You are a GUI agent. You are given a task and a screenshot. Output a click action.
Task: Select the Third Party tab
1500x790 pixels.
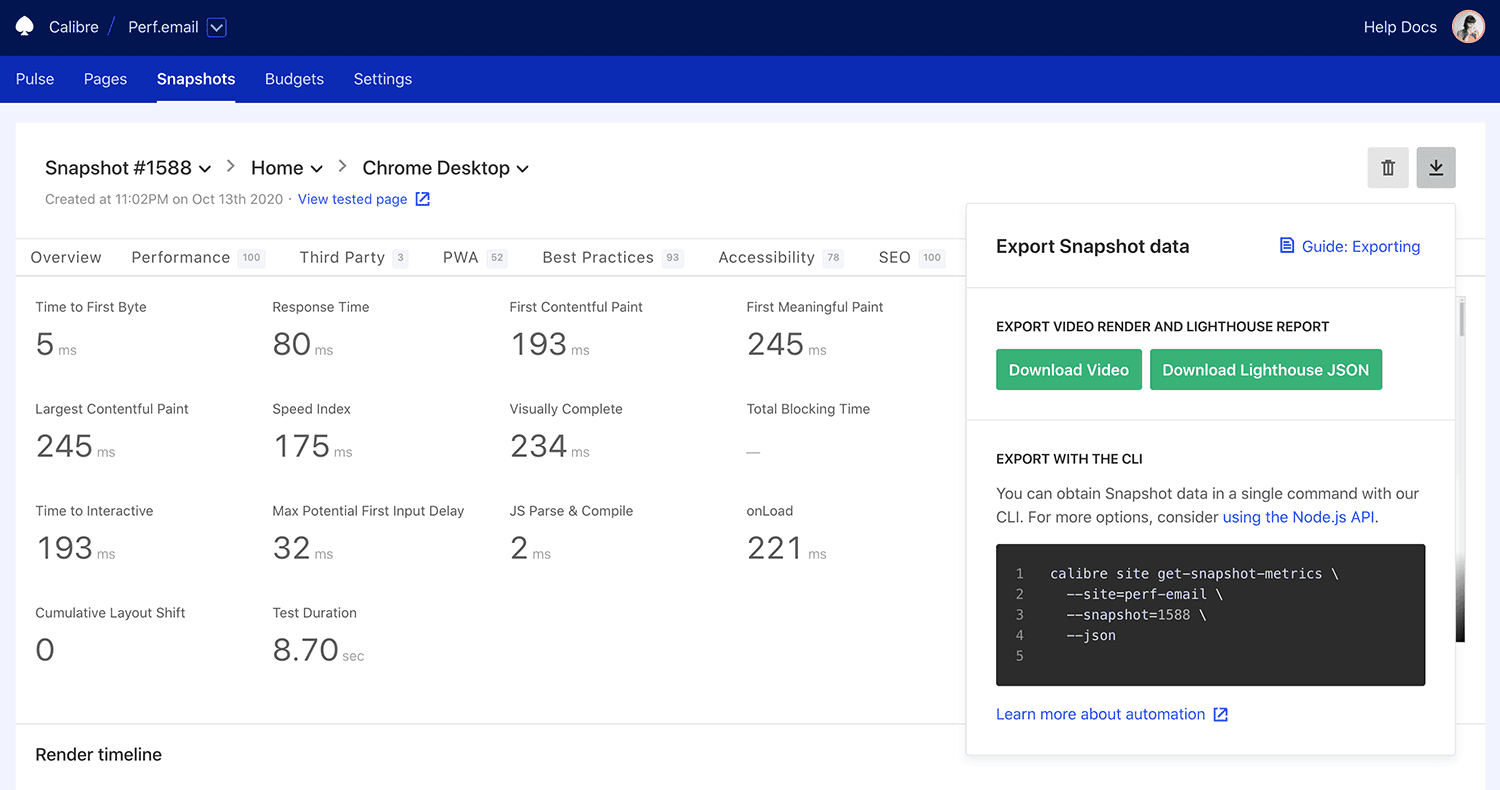click(x=341, y=257)
